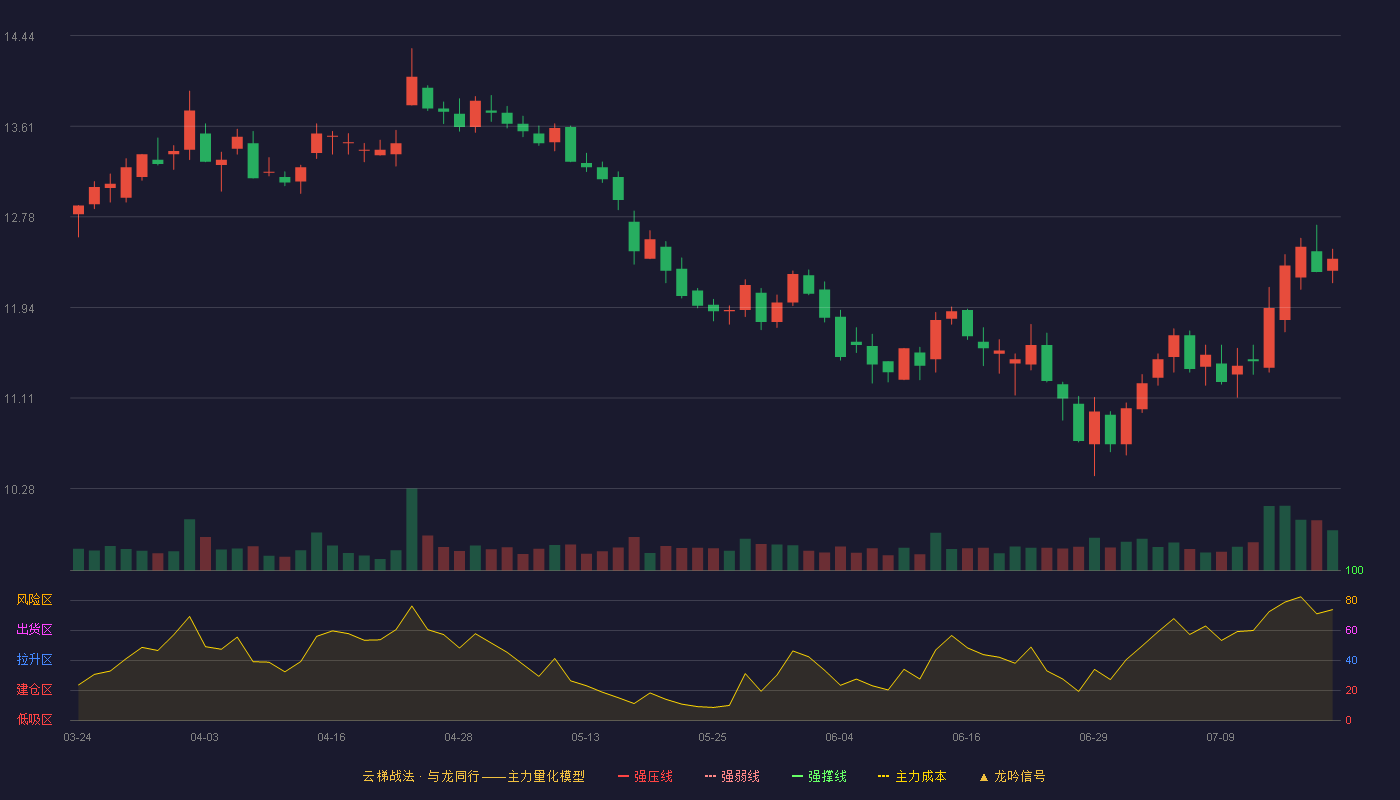Click the 建仓区 zone label
The width and height of the screenshot is (1400, 800).
[34, 690]
